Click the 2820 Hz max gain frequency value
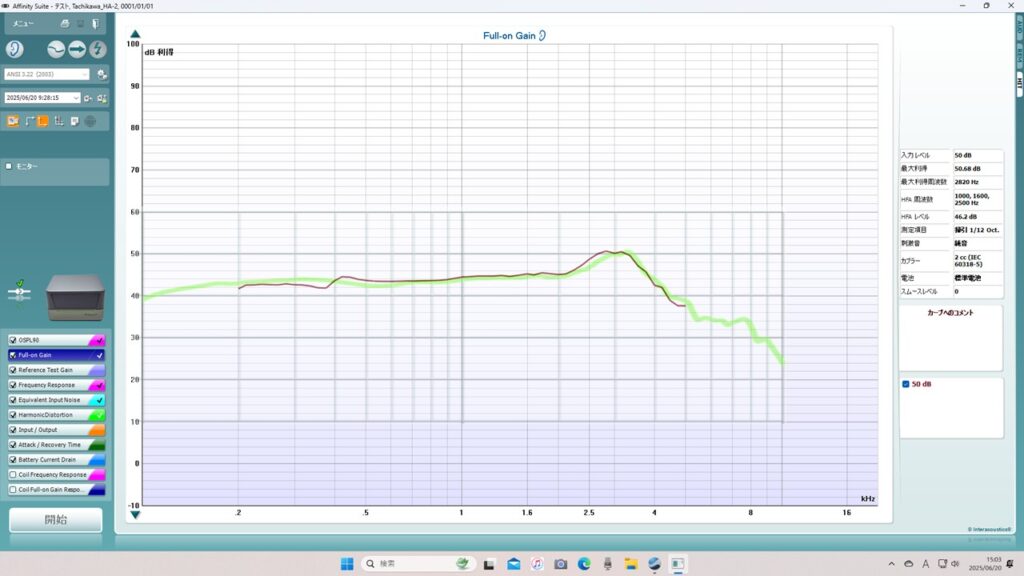The height and width of the screenshot is (576, 1024). coord(967,182)
